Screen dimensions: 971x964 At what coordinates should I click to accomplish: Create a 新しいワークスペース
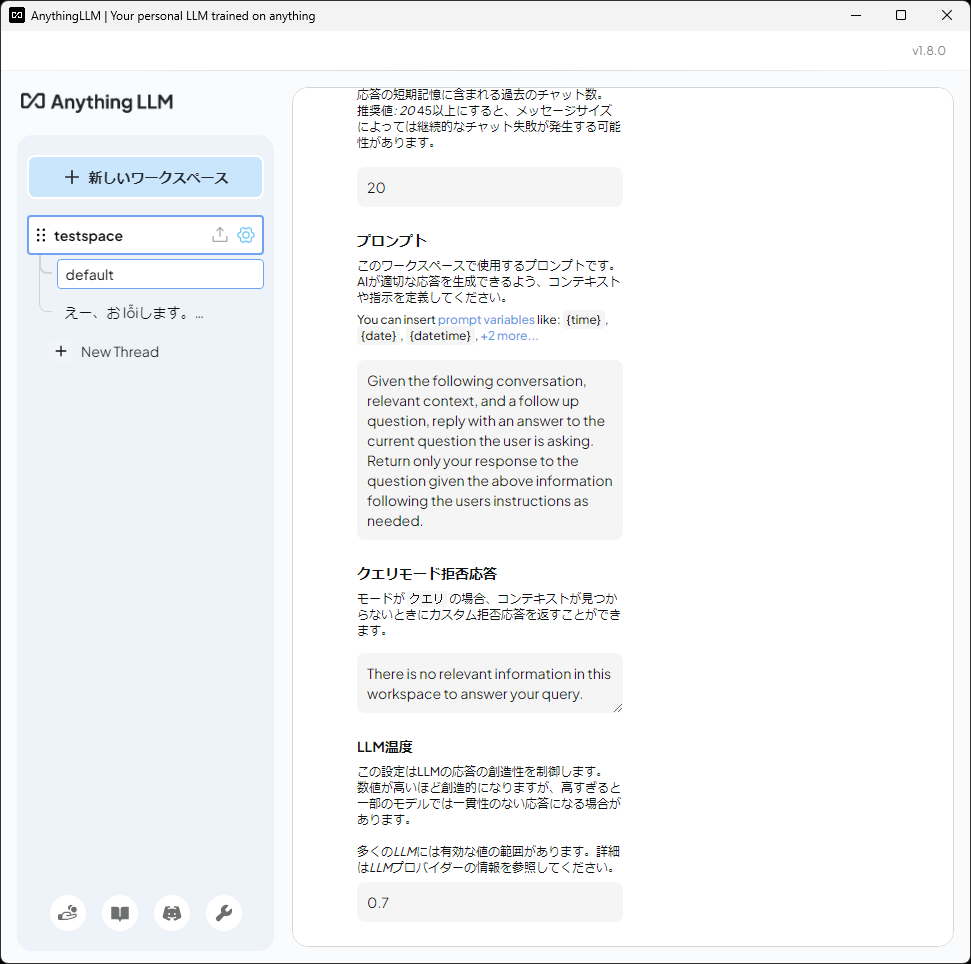pos(145,176)
